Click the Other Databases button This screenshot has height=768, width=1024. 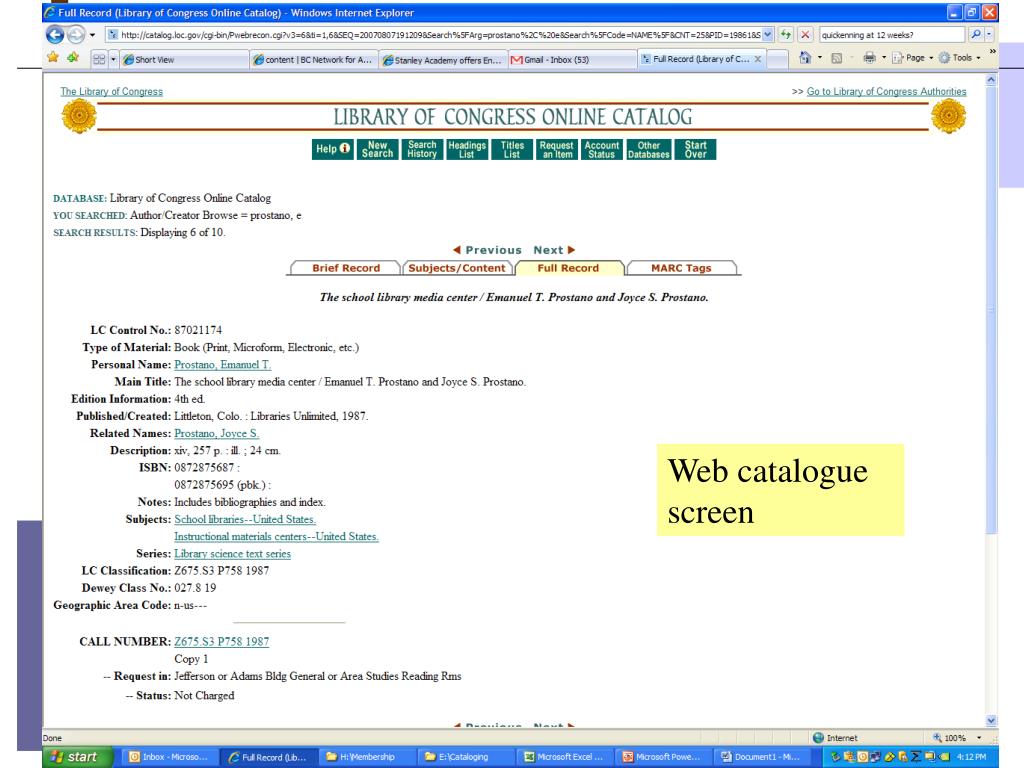[648, 149]
